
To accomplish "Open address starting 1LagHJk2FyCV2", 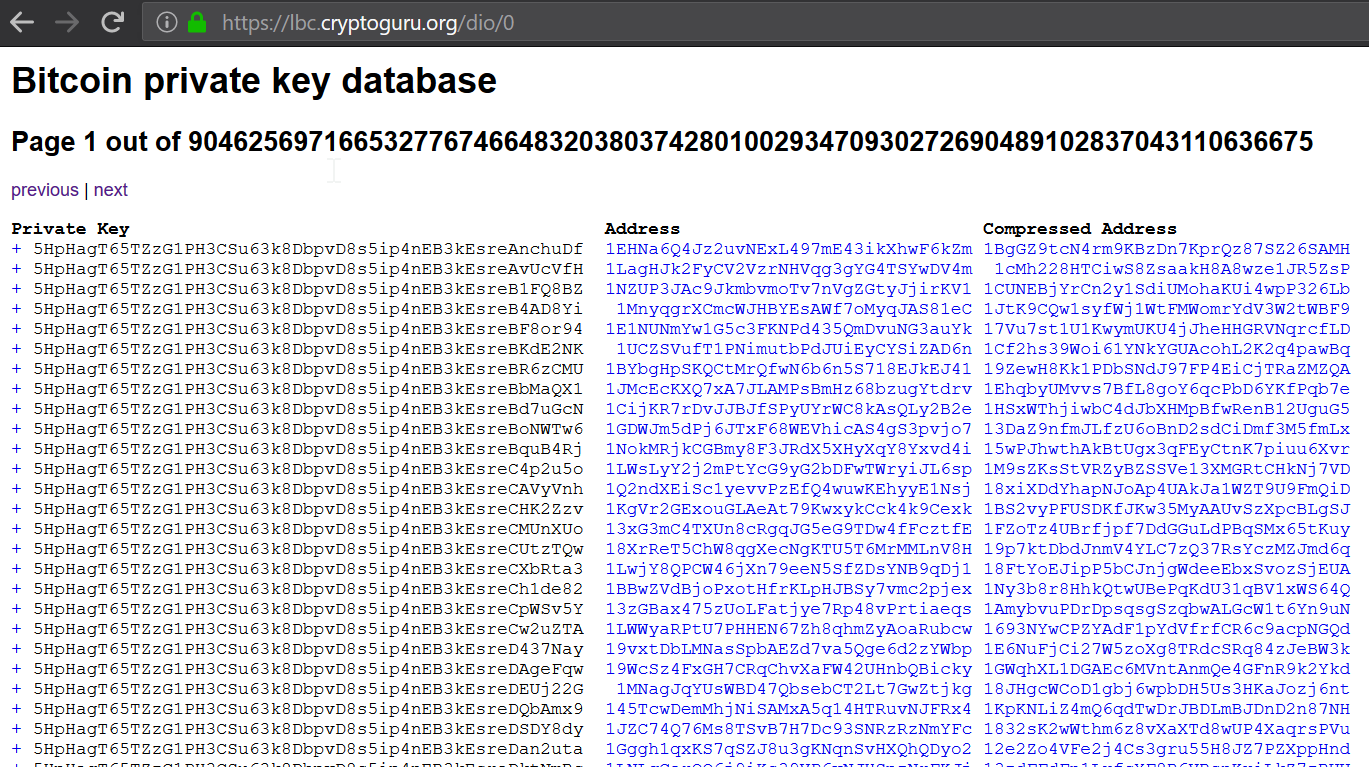I will pos(788,269).
